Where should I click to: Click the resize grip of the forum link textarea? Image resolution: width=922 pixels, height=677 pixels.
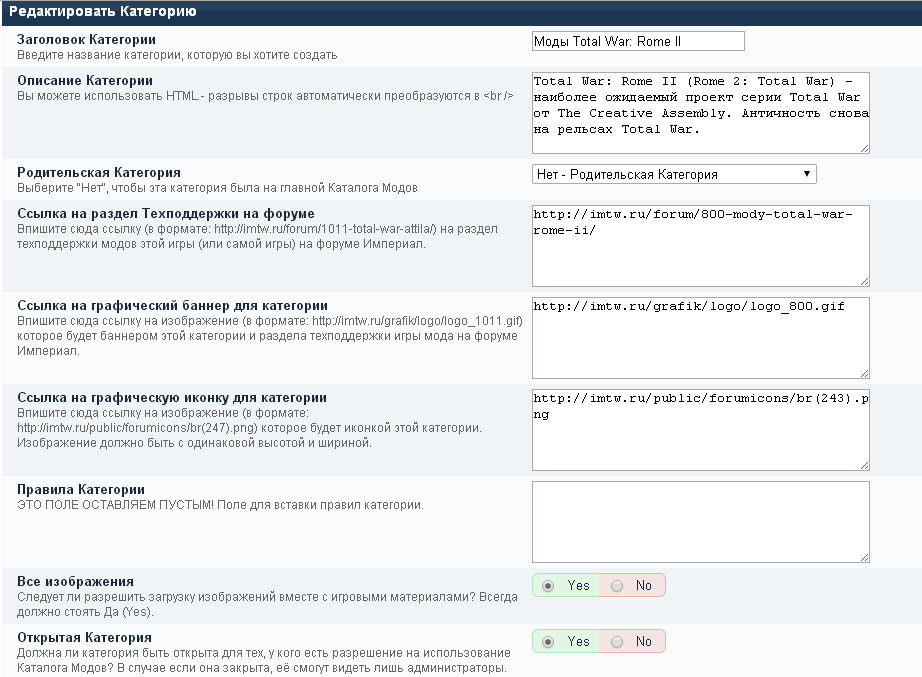click(864, 282)
